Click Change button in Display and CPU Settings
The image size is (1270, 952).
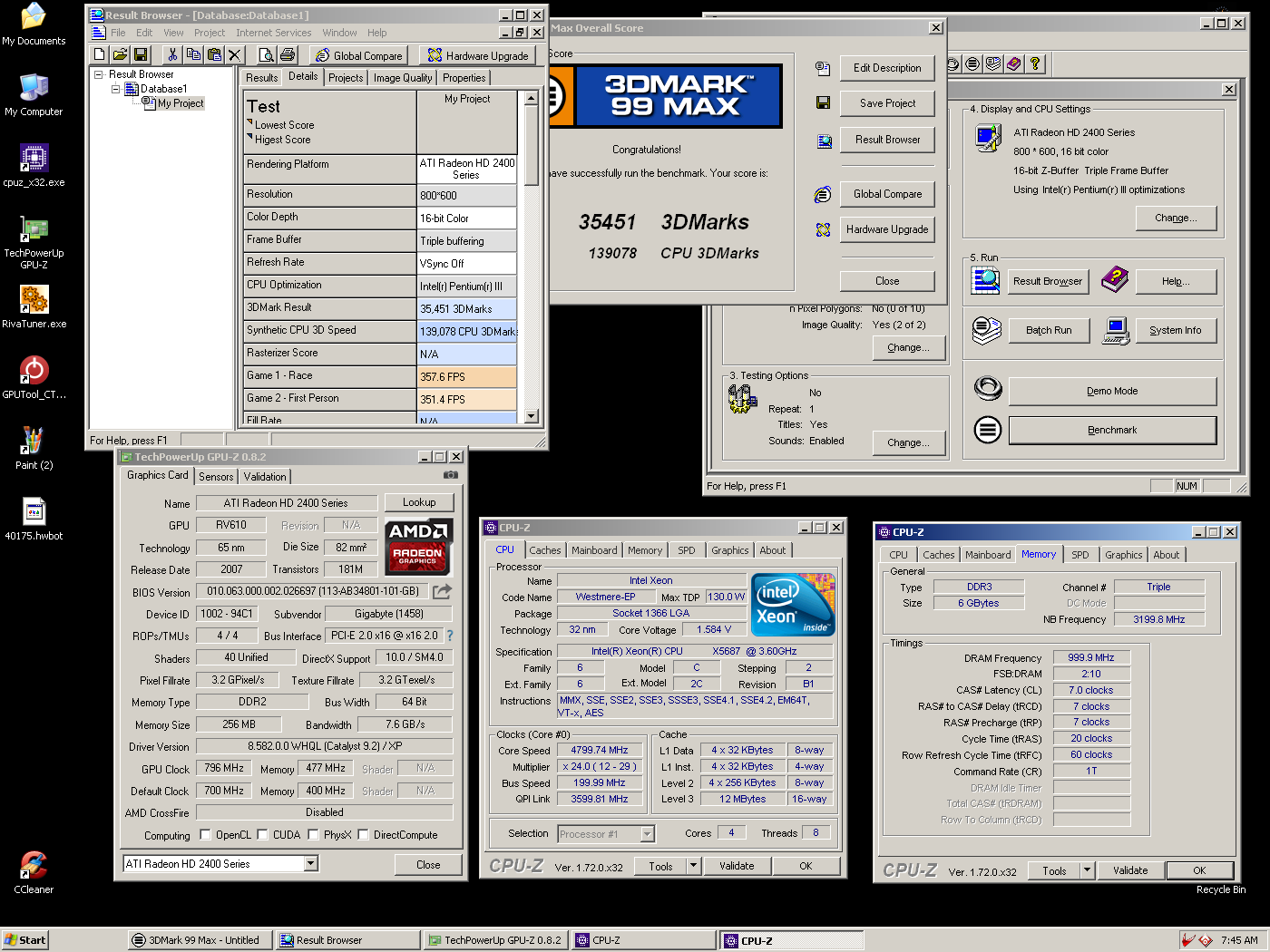click(x=1176, y=218)
